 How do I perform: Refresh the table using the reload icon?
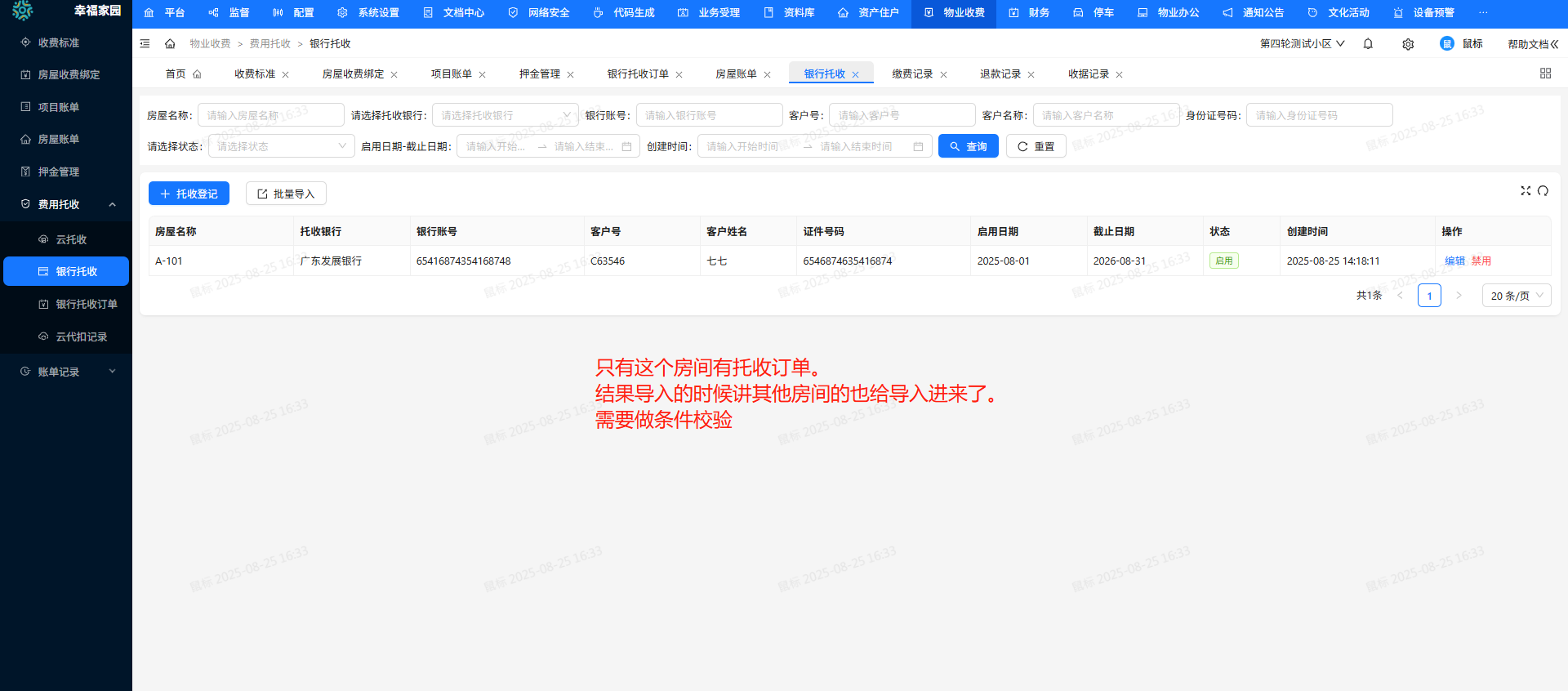[1543, 190]
